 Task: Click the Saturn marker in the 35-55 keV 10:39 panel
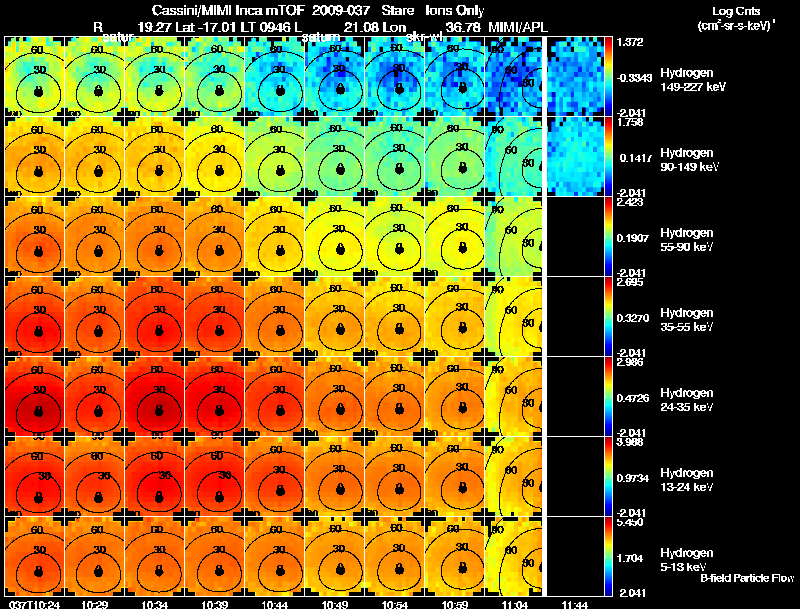[x=219, y=330]
